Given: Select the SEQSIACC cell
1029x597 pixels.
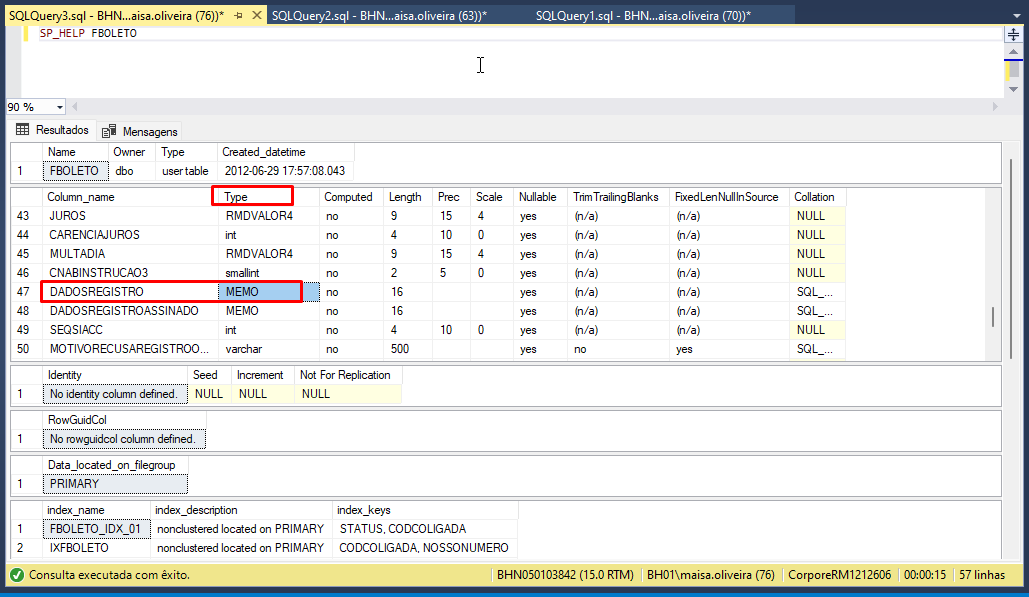Looking at the screenshot, I should tap(130, 330).
